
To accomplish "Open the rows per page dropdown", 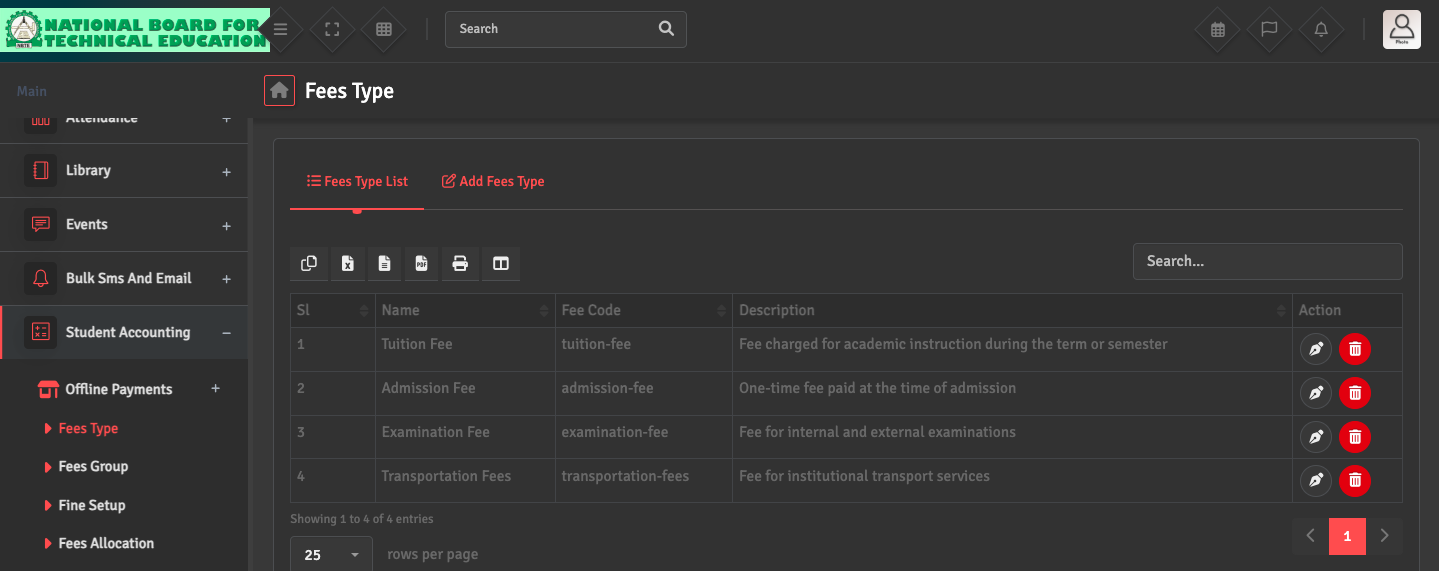I will point(331,554).
